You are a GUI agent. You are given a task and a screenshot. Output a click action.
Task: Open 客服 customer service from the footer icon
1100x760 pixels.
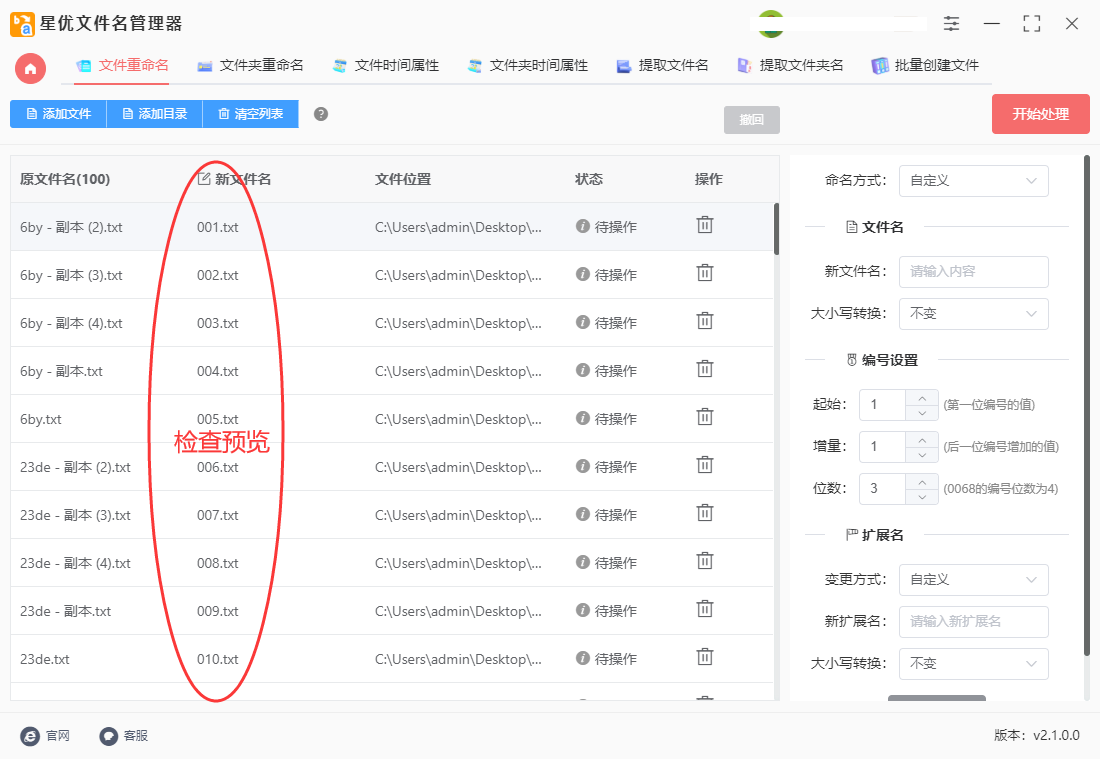[x=106, y=736]
